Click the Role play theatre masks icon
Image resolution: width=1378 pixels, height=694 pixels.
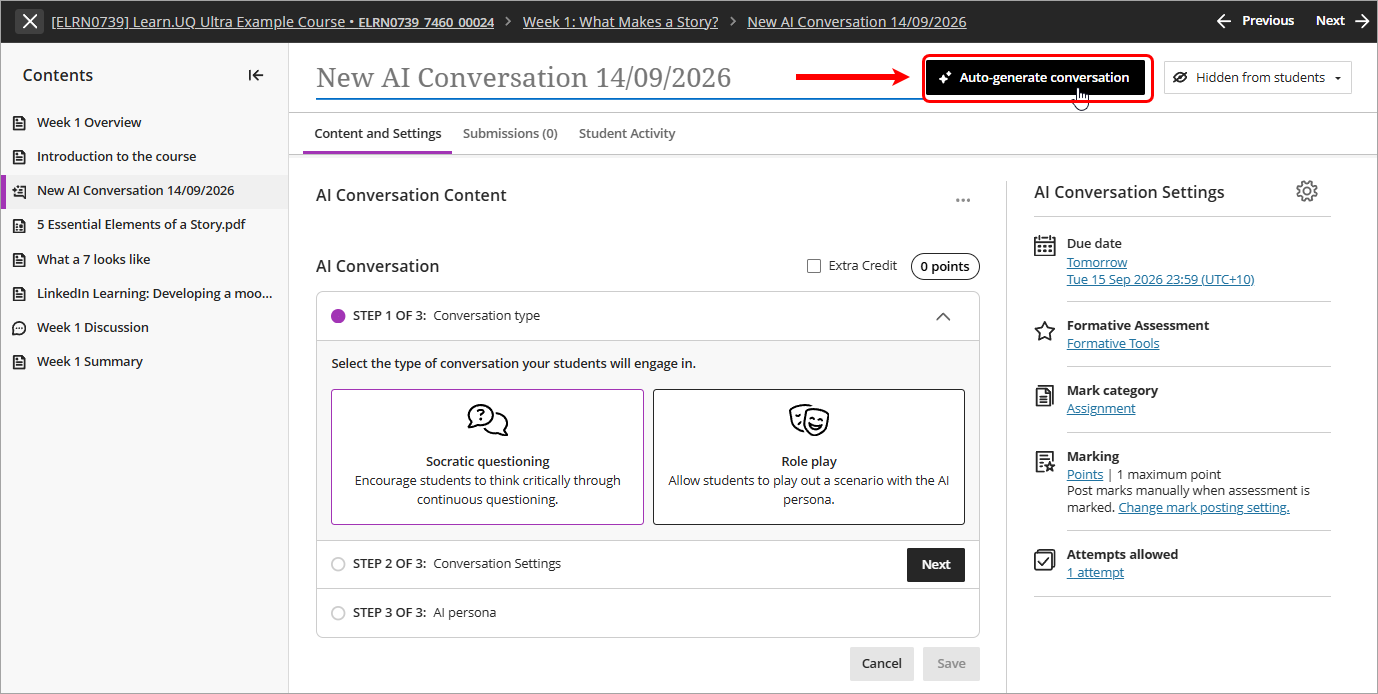(809, 420)
